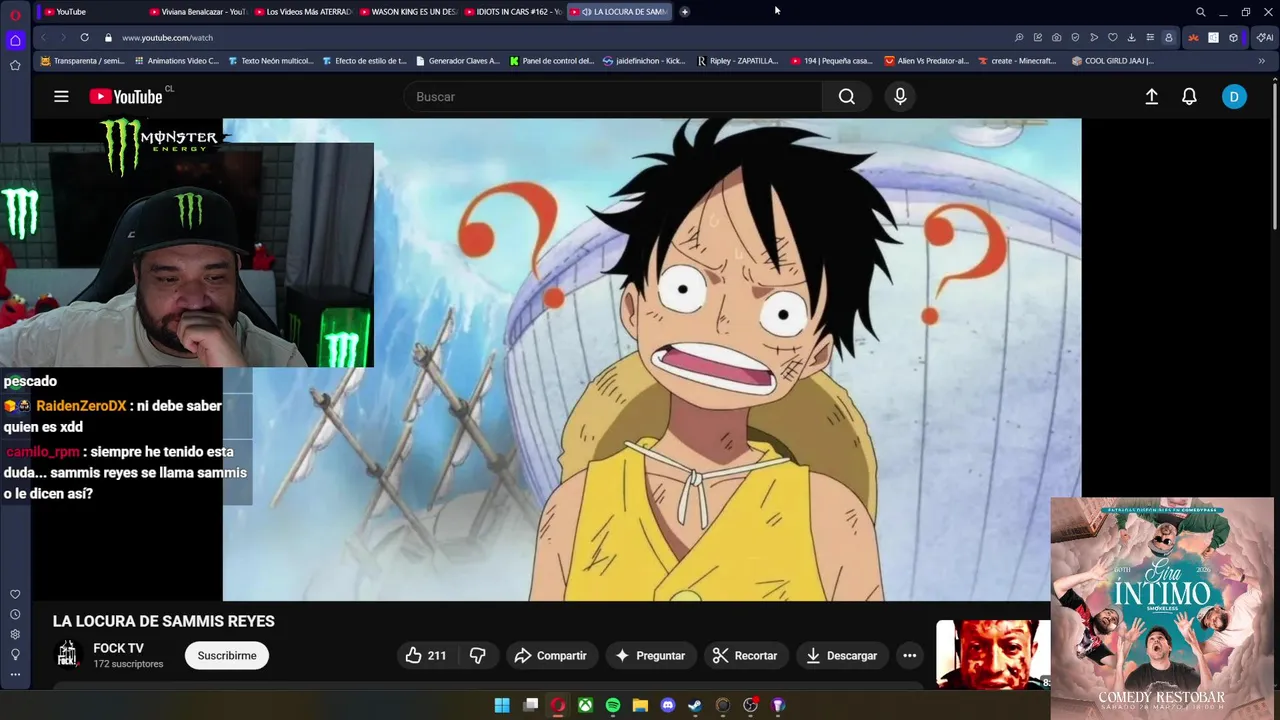The height and width of the screenshot is (720, 1280).
Task: Click the Preguntar button
Action: (x=650, y=655)
